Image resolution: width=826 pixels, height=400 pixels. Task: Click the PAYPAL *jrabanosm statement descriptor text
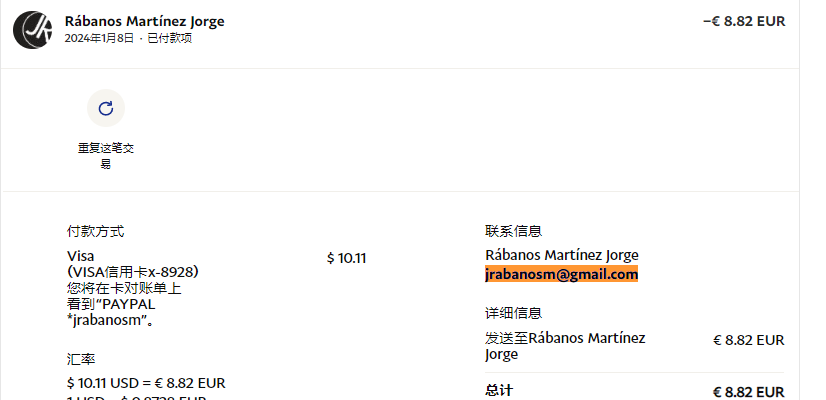[110, 312]
